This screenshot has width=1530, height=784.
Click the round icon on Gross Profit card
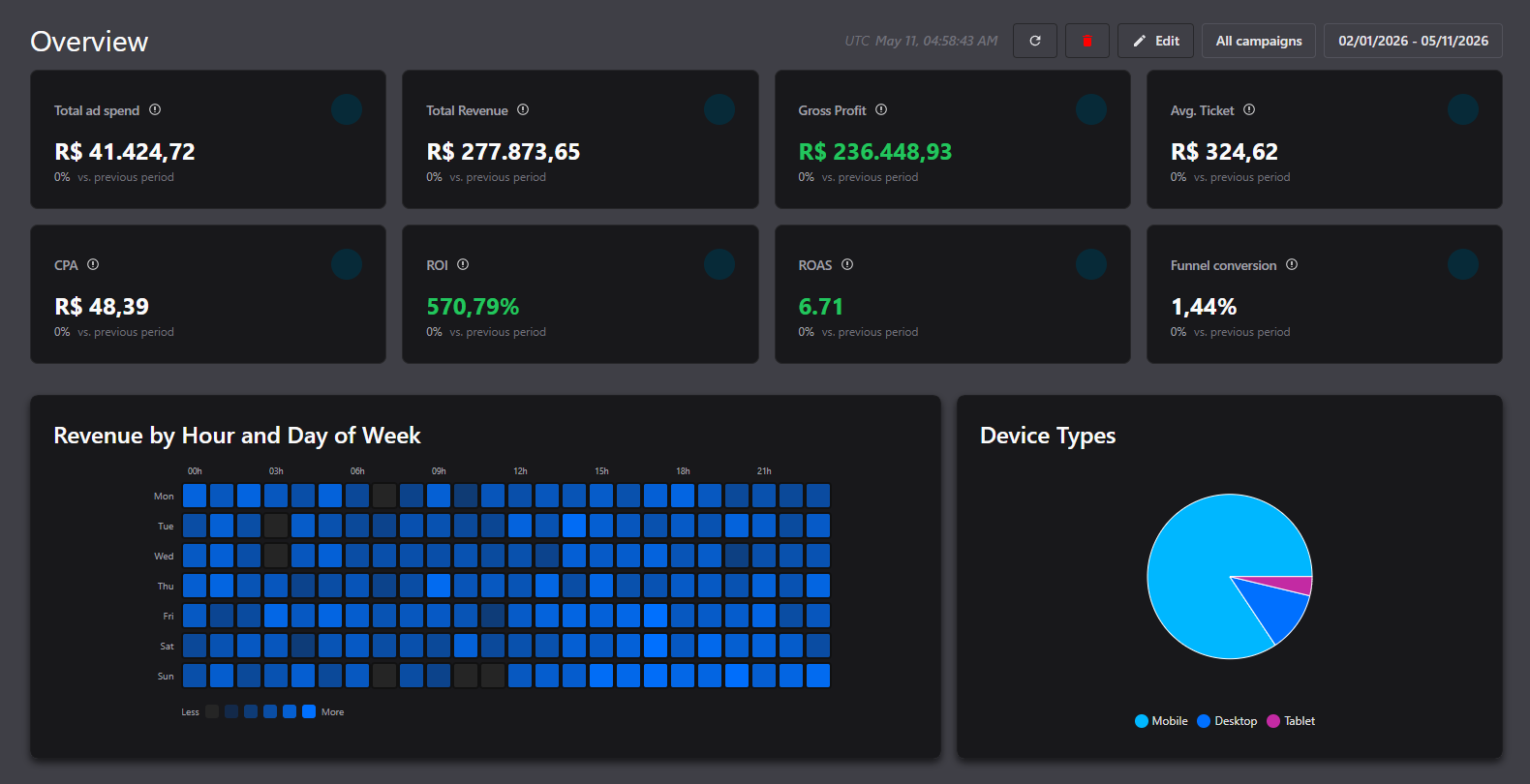point(1091,109)
